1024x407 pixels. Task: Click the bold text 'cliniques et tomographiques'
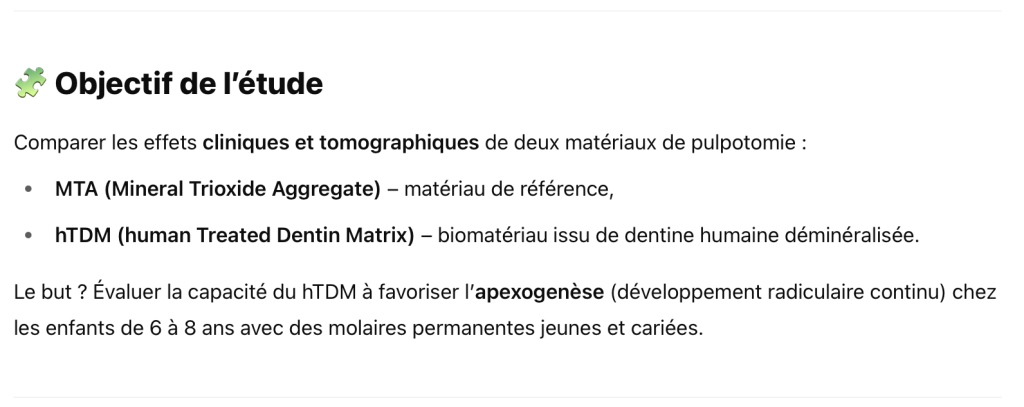point(341,142)
